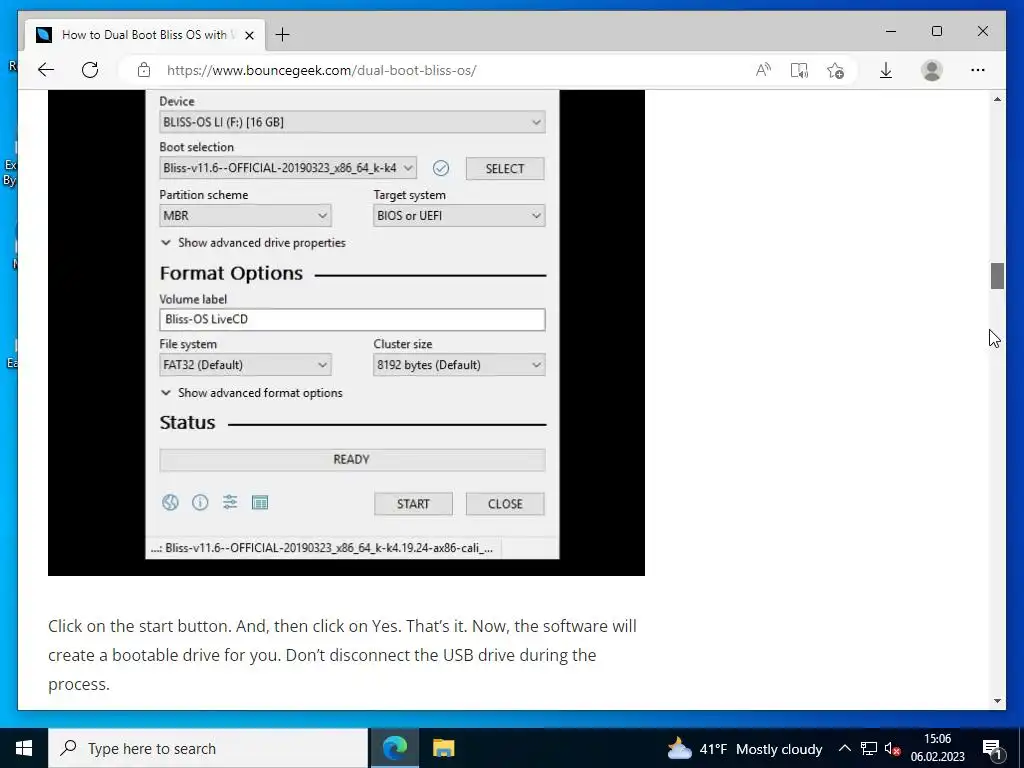Viewport: 1024px width, 768px height.
Task: Click the checkmark hash icon beside boot selection
Action: click(x=441, y=168)
